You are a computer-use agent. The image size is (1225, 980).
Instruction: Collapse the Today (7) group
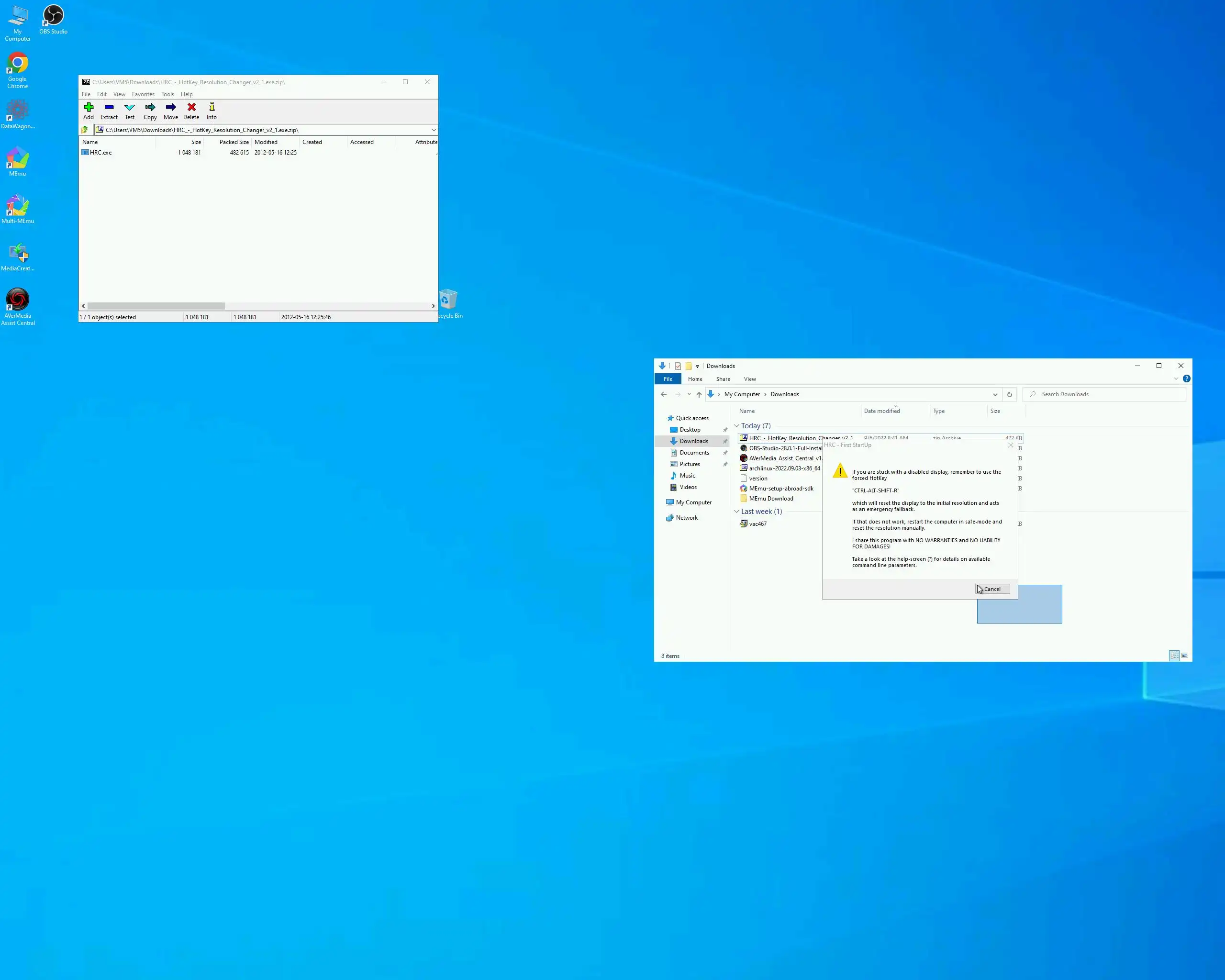coord(737,426)
